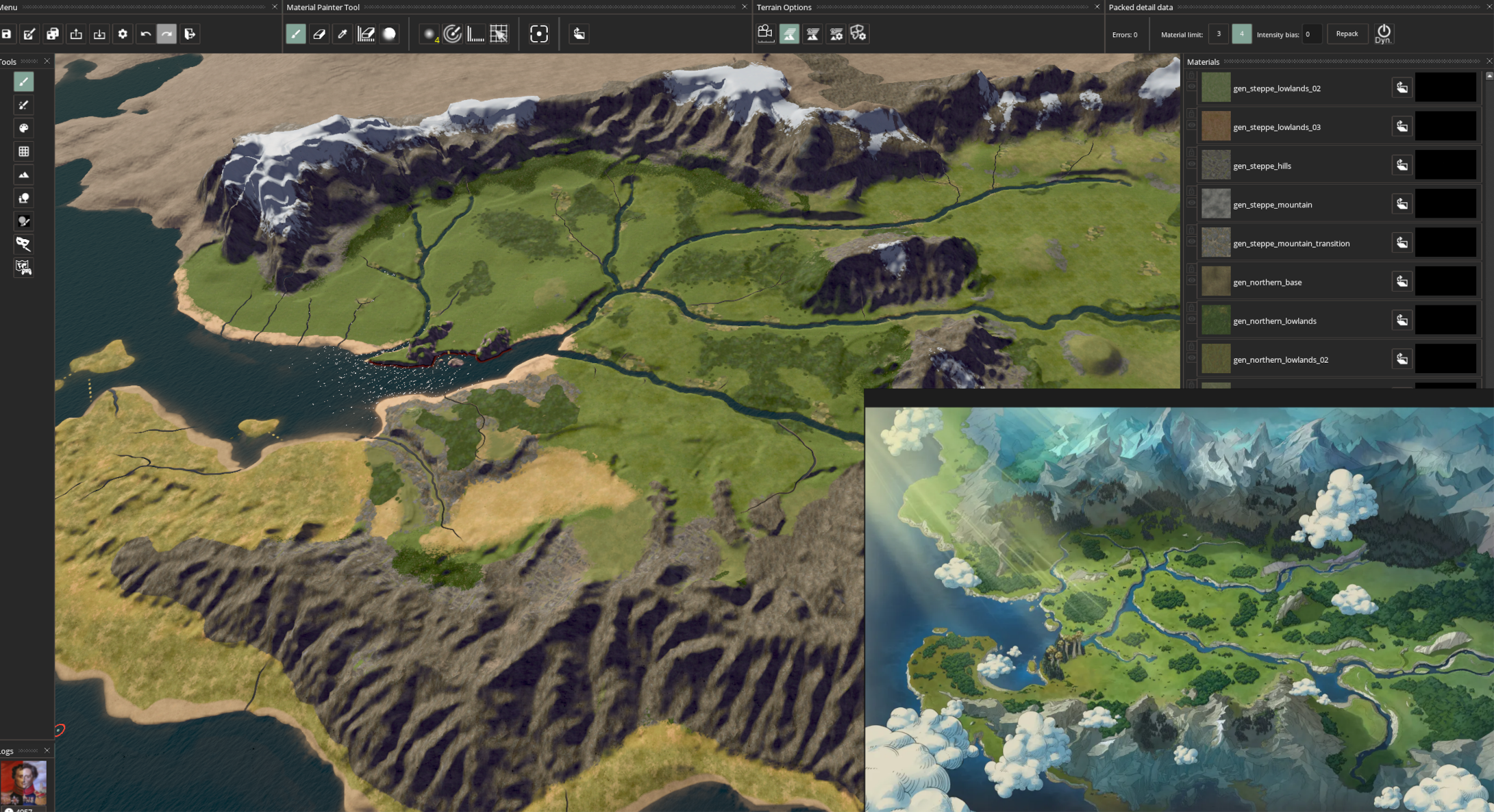Toggle visibility eye of gen_steppe_lowlands_02
Image resolution: width=1494 pixels, height=812 pixels.
tap(1192, 88)
